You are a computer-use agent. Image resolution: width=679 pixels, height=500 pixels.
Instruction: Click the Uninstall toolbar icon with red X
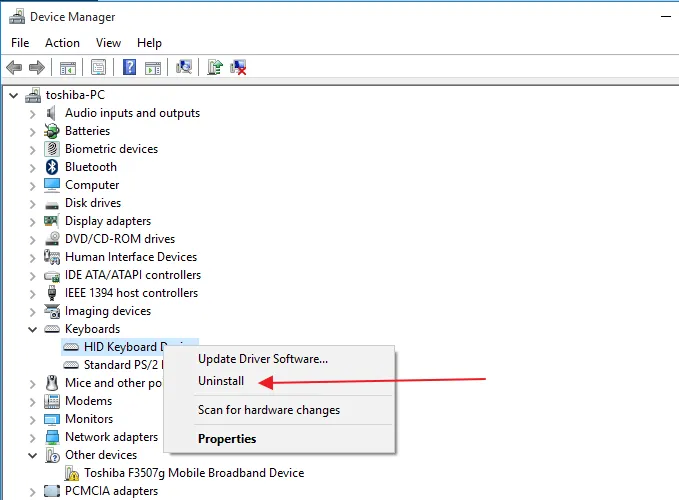(x=239, y=68)
